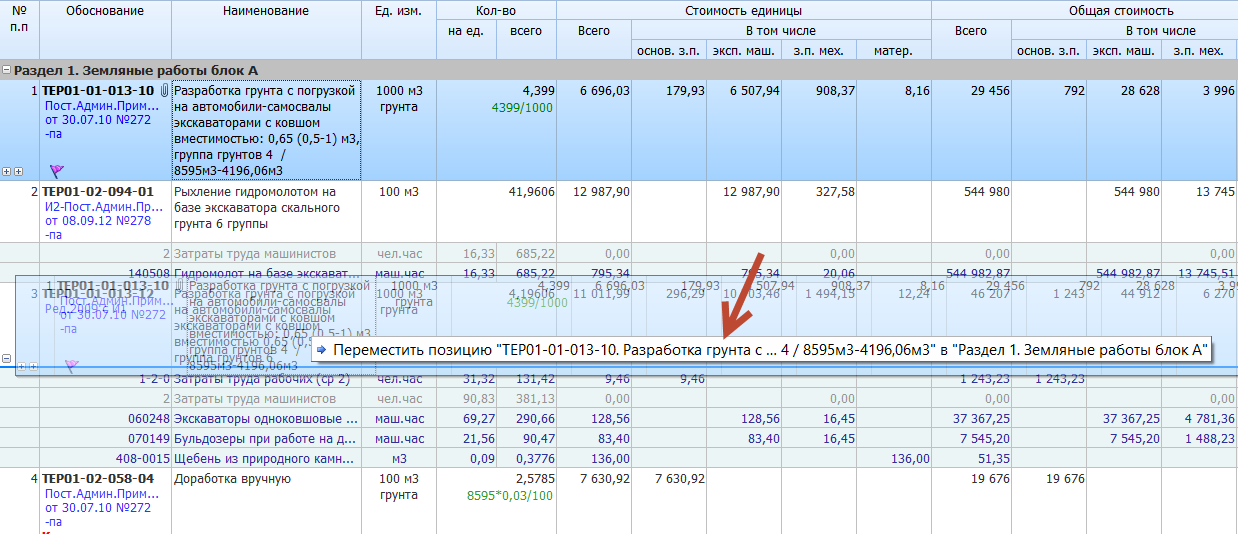Click value 795,34 in Гидромолот row

click(609, 273)
